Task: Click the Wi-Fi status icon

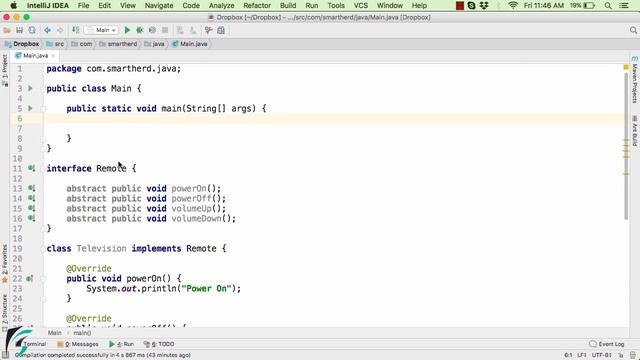Action: pos(513,5)
